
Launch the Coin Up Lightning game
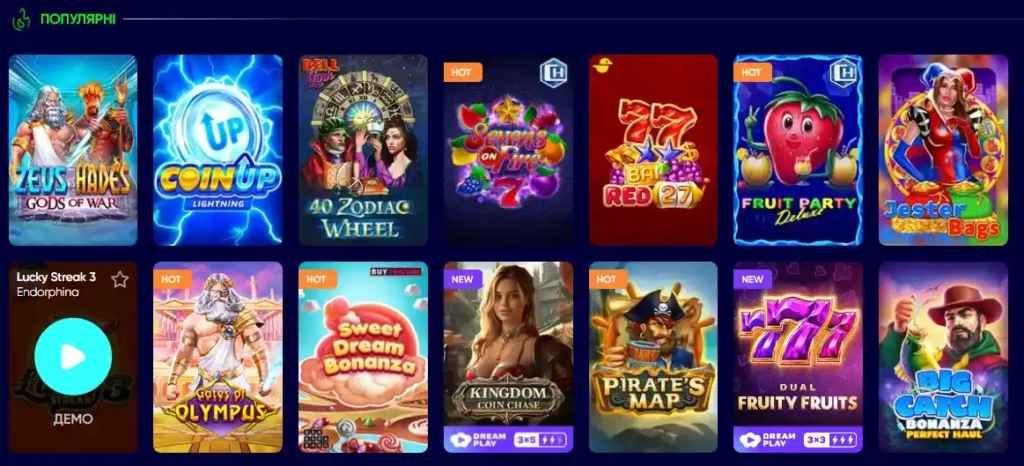218,150
